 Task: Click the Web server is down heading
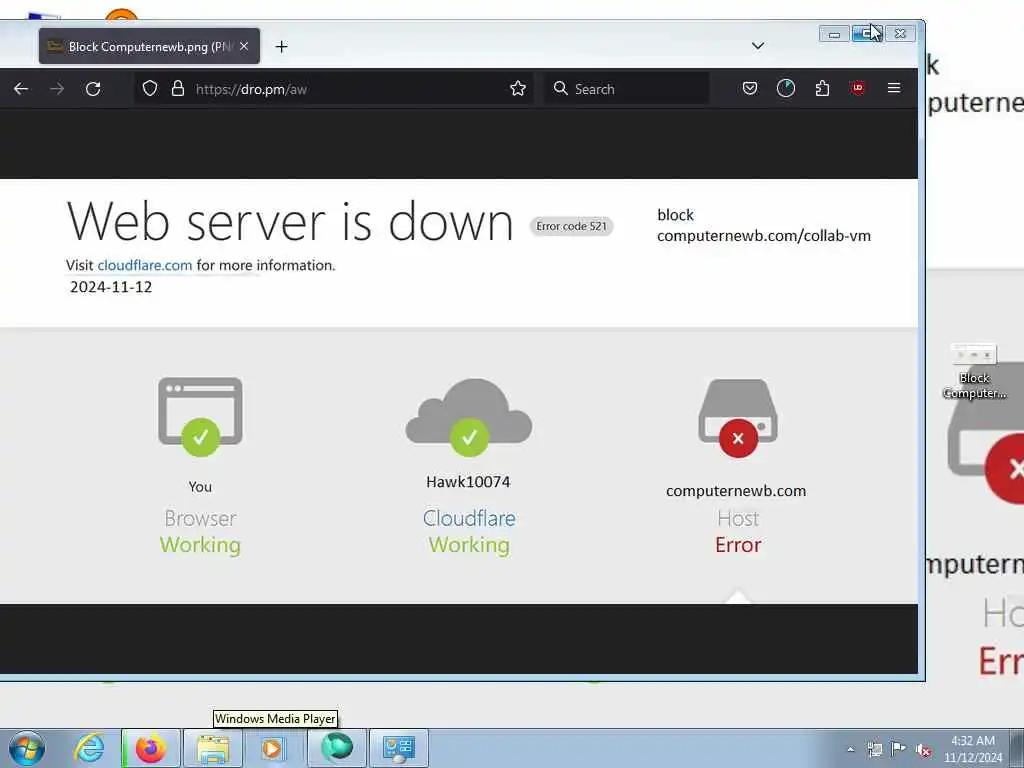point(290,222)
